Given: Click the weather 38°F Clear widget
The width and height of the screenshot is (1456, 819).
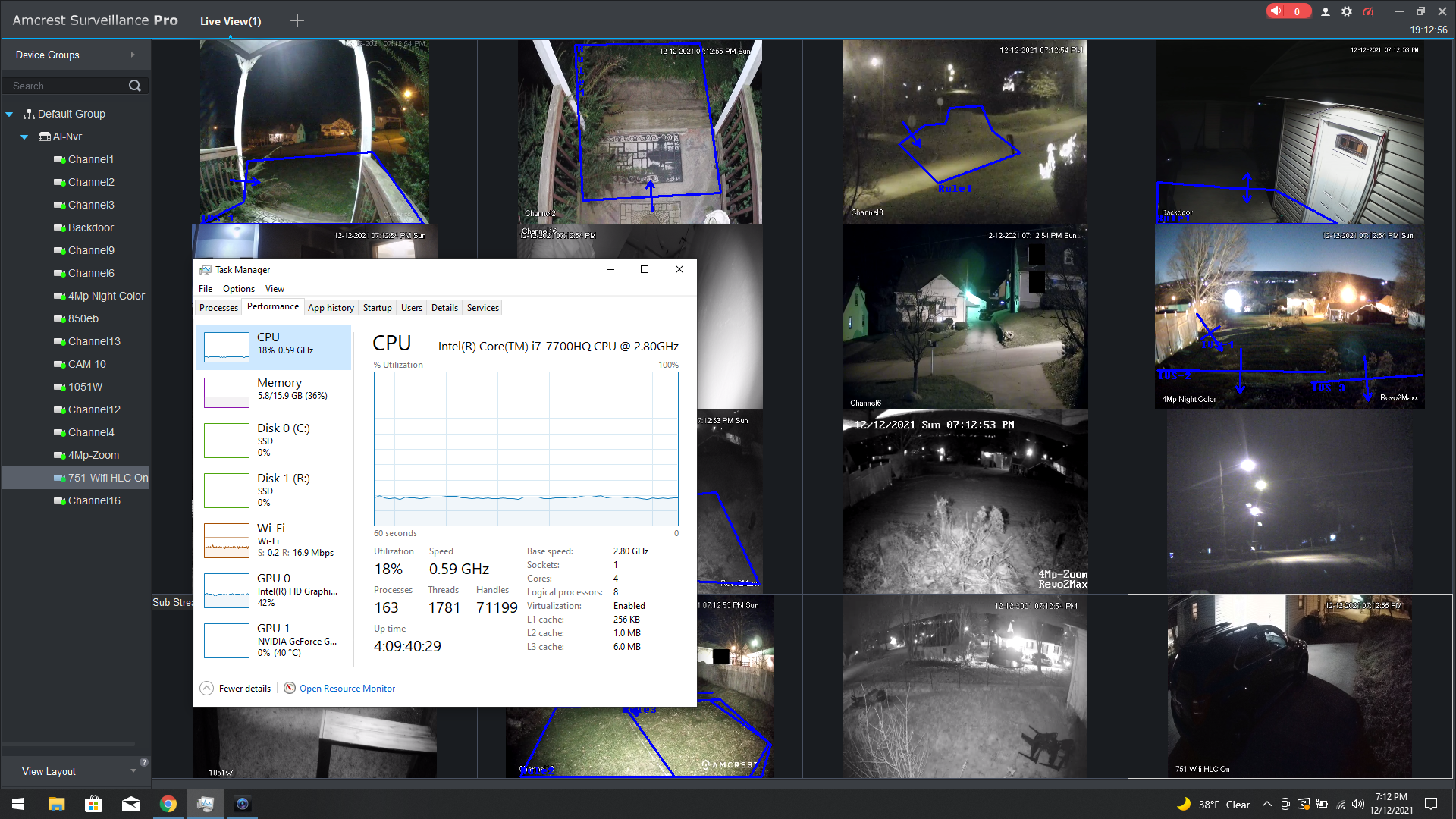Looking at the screenshot, I should tap(1213, 804).
